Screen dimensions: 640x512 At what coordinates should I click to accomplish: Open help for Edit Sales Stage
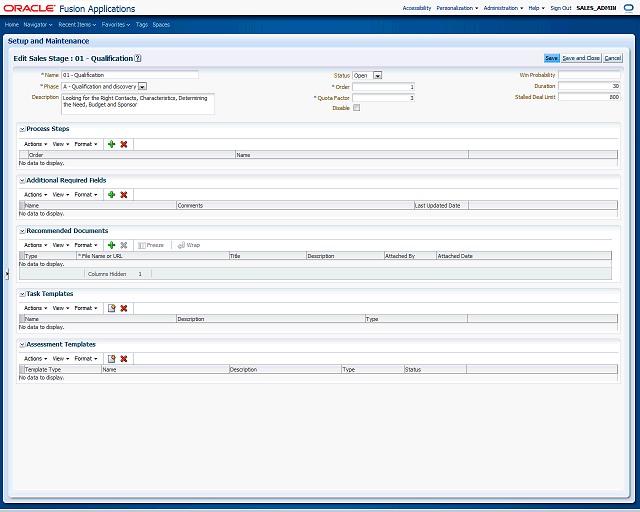coord(138,58)
